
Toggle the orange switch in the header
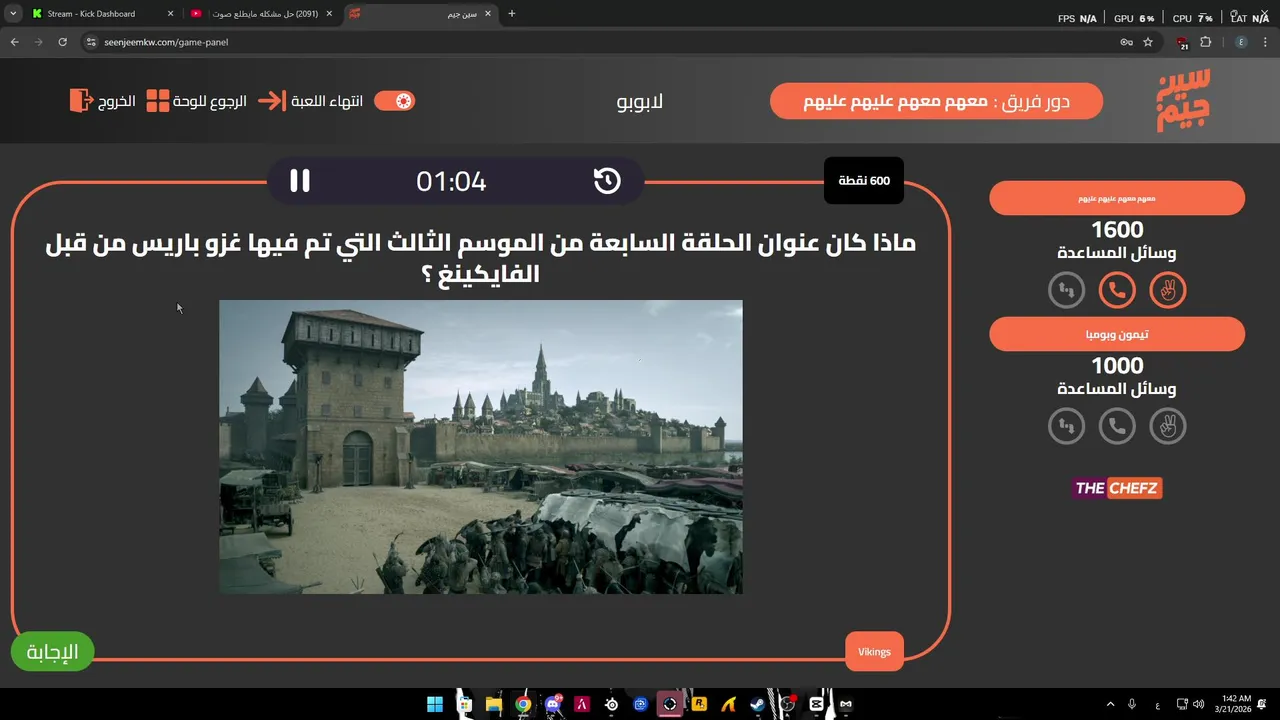394,101
